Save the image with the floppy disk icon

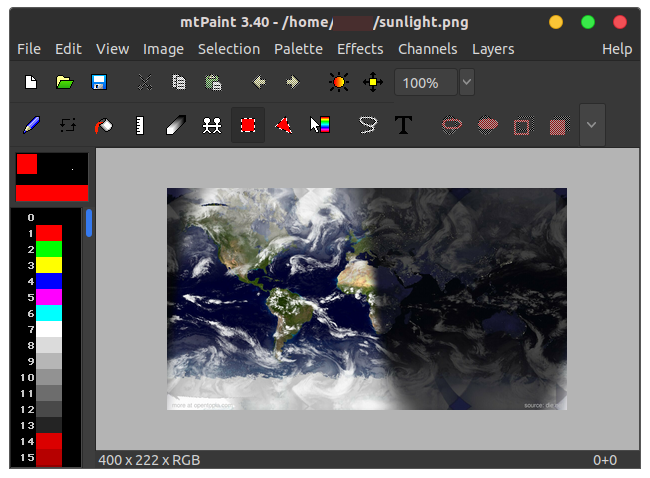(x=99, y=82)
